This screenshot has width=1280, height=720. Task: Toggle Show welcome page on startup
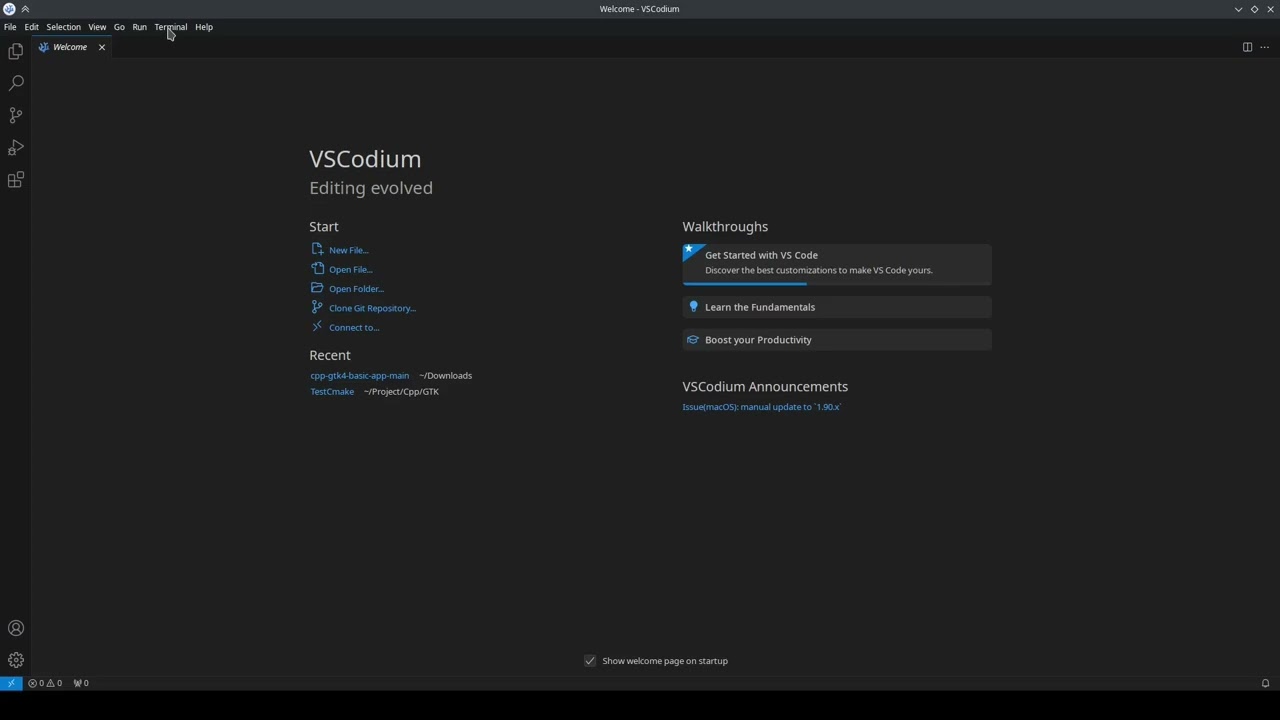(590, 661)
